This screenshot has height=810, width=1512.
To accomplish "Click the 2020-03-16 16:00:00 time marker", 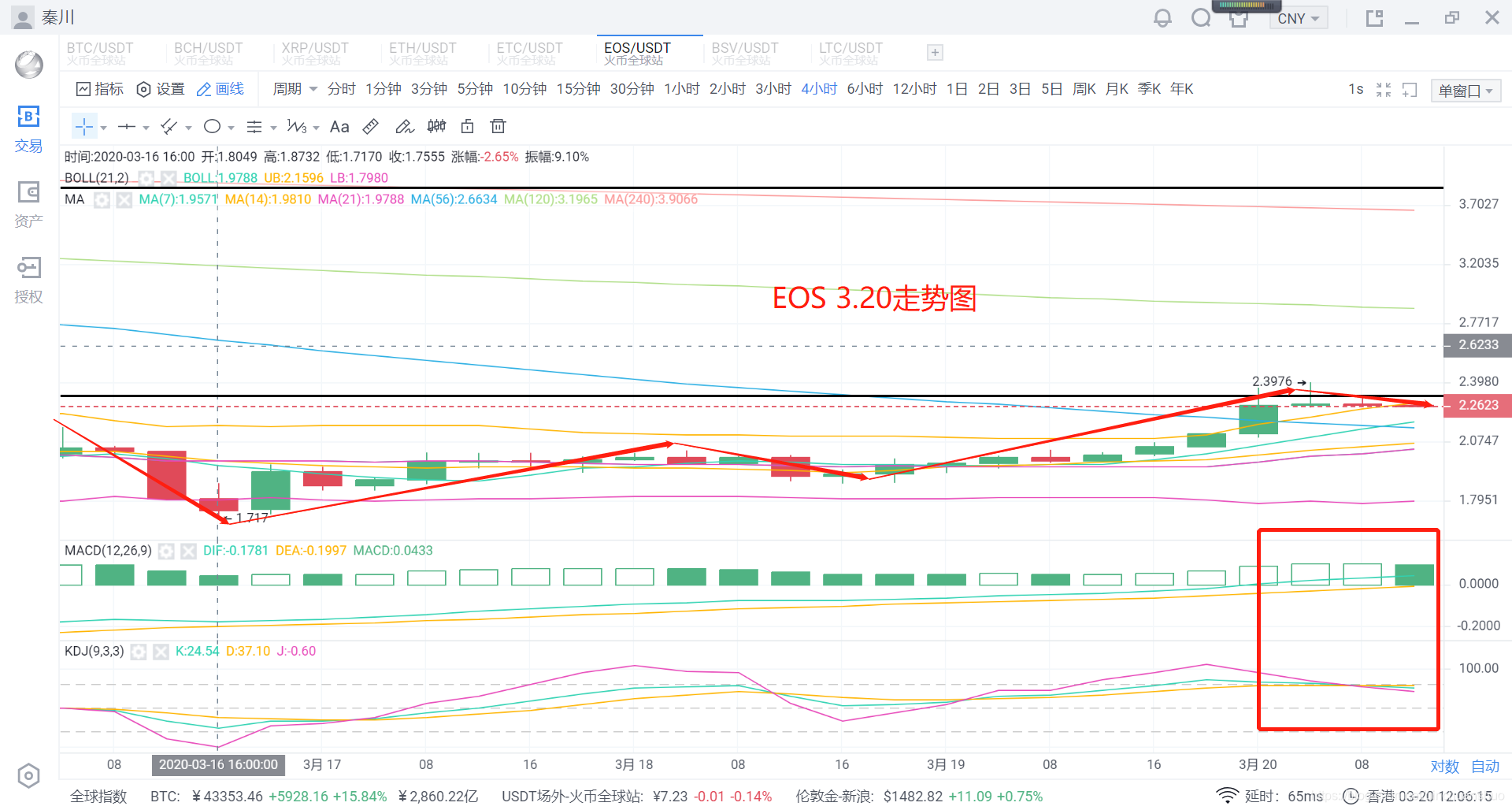I will [218, 765].
